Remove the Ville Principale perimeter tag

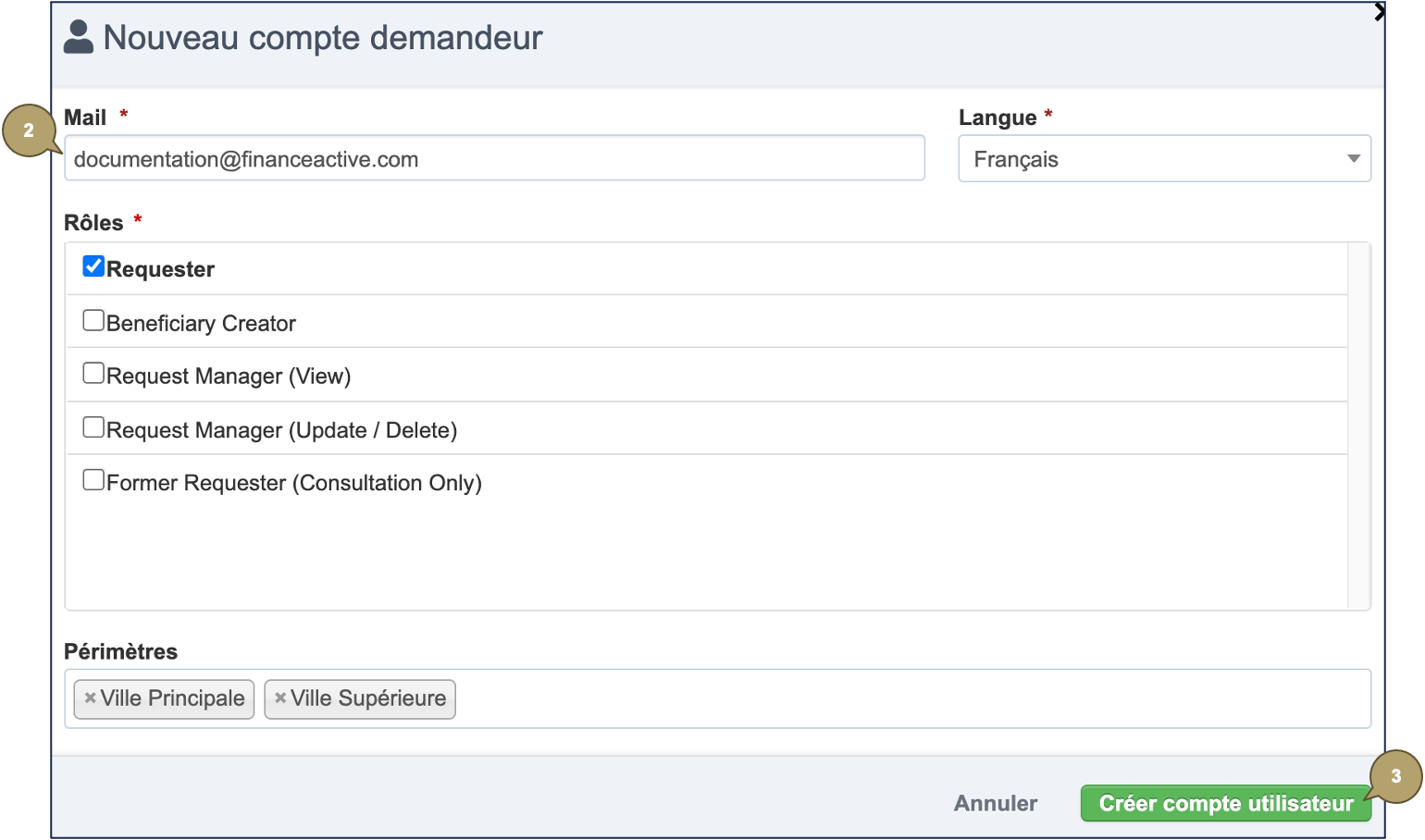pyautogui.click(x=90, y=698)
